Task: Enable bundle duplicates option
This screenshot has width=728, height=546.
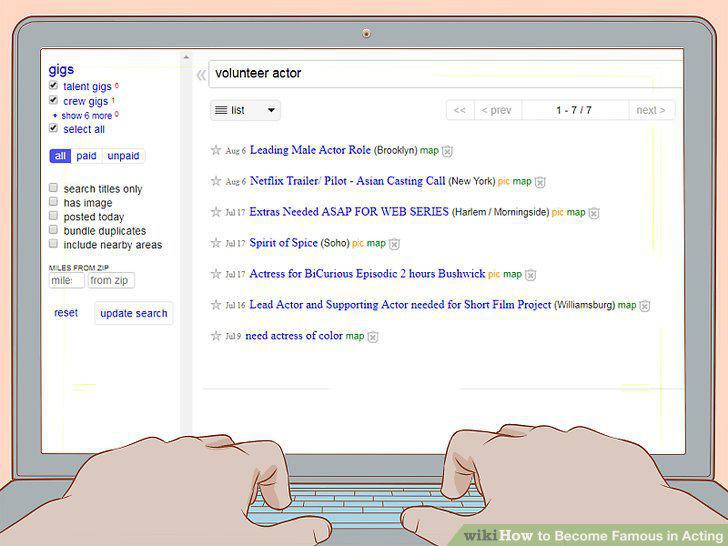Action: tap(53, 229)
